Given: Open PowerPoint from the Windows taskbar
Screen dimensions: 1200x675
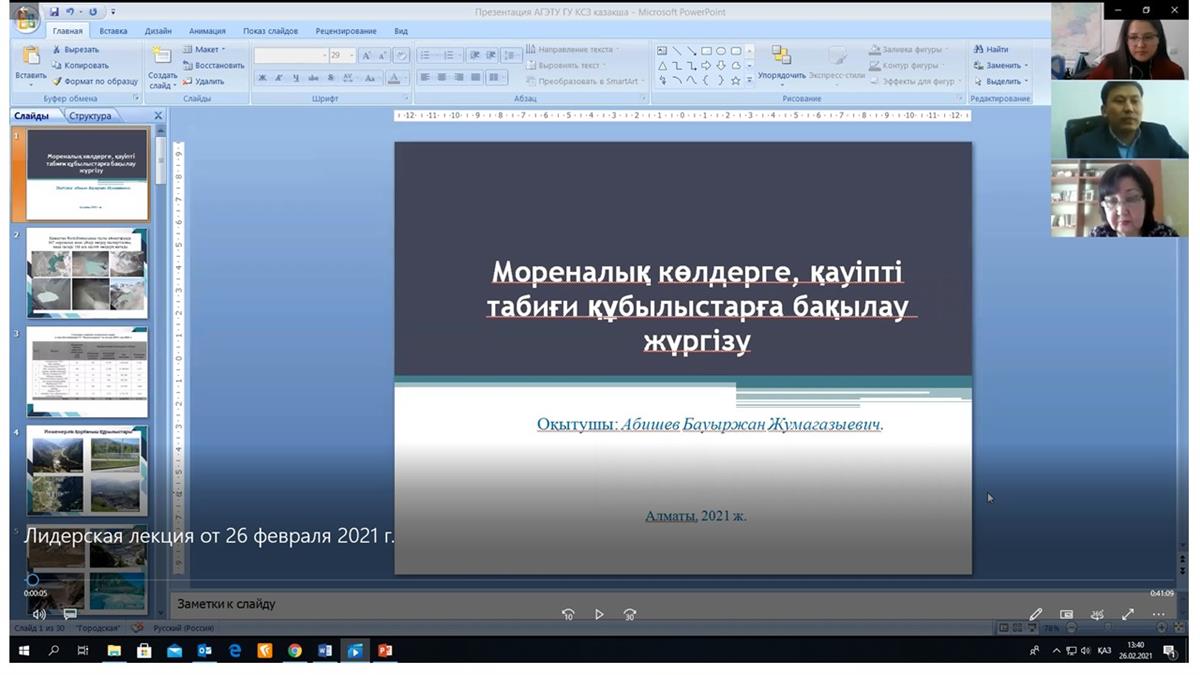Looking at the screenshot, I should 384,651.
